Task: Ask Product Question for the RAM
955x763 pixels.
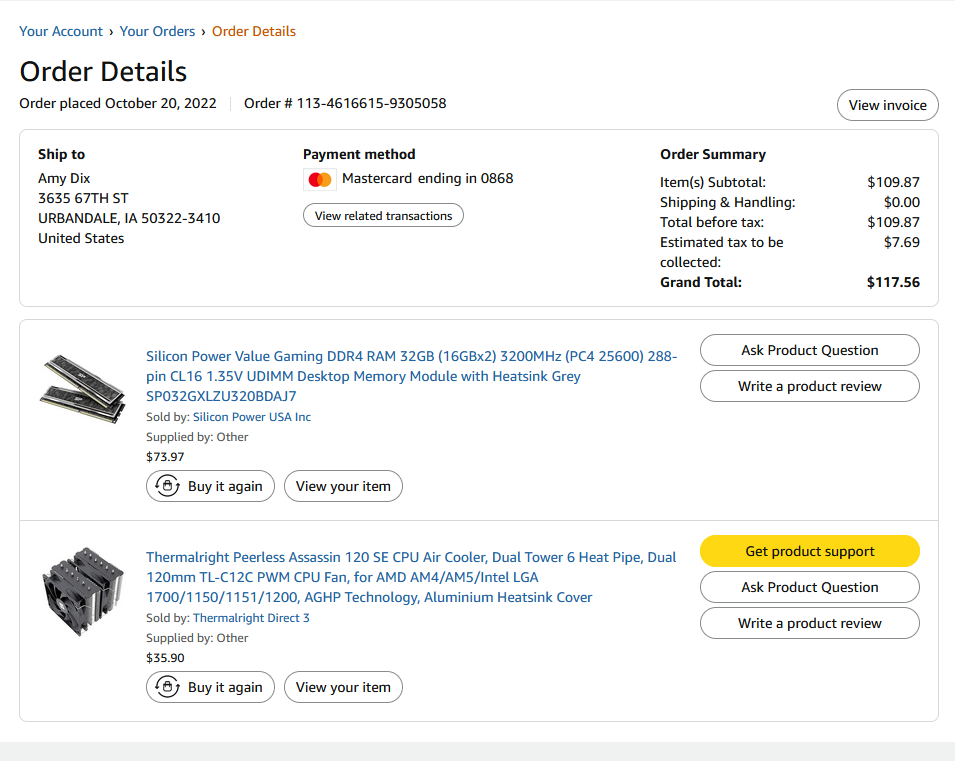Action: click(x=809, y=350)
